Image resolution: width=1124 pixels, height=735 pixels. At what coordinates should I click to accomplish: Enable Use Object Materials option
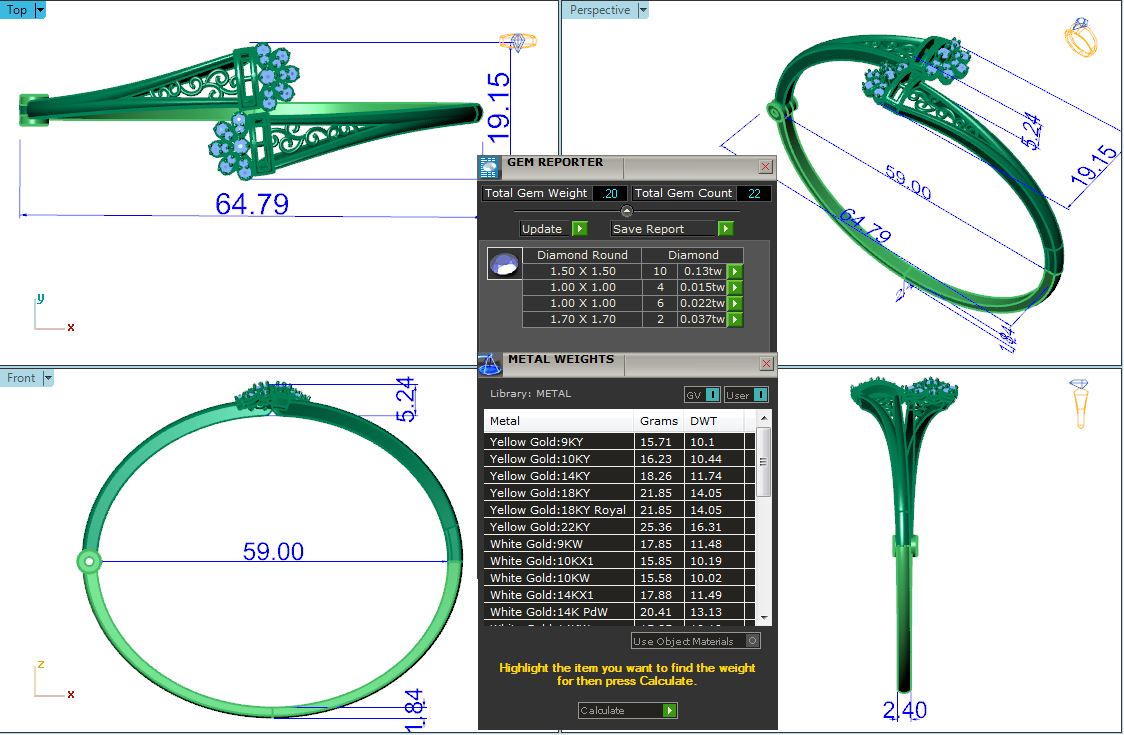coord(753,641)
